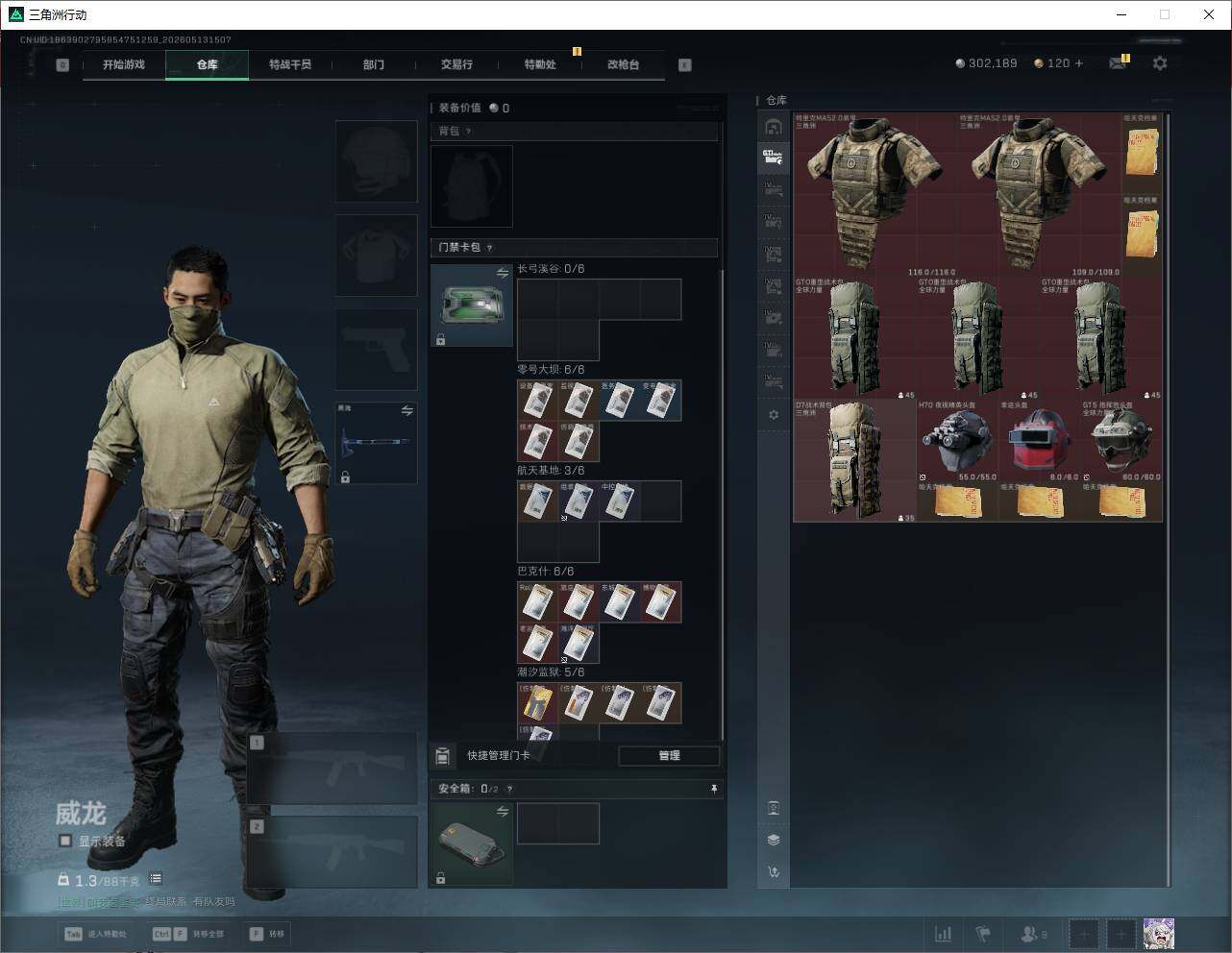The image size is (1232, 953).
Task: Add currency with the plus icon
Action: point(1079,63)
